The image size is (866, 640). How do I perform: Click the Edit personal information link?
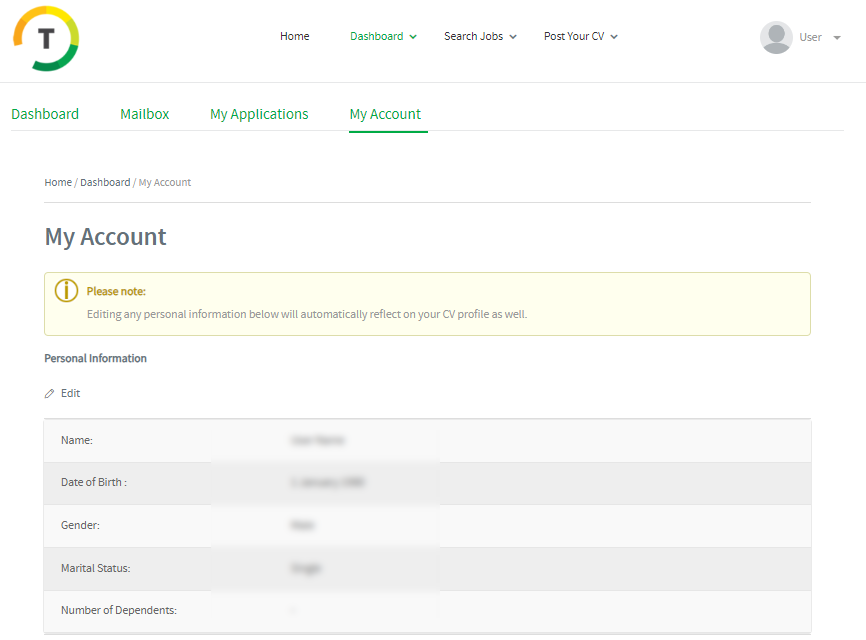(70, 393)
